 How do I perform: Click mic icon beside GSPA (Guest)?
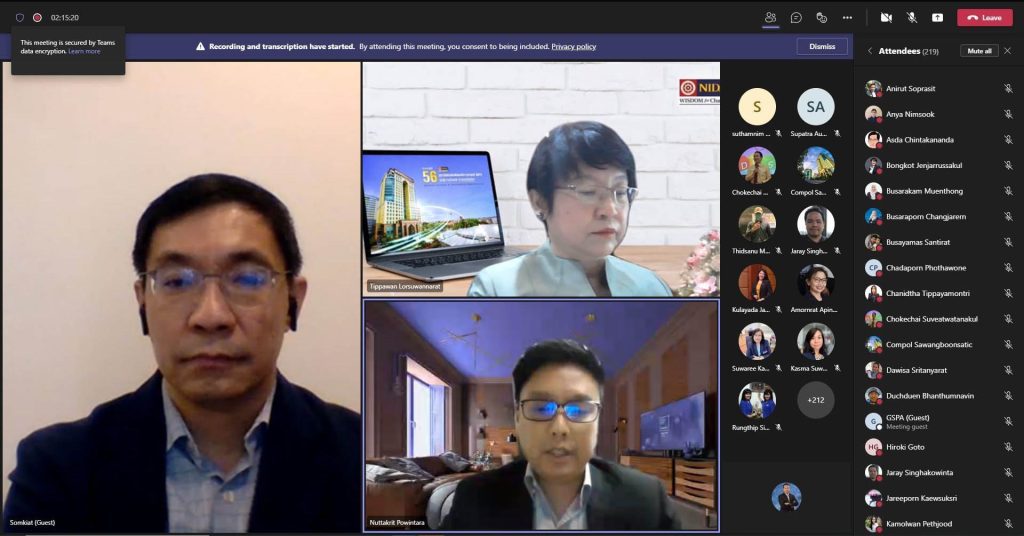pyautogui.click(x=1008, y=421)
